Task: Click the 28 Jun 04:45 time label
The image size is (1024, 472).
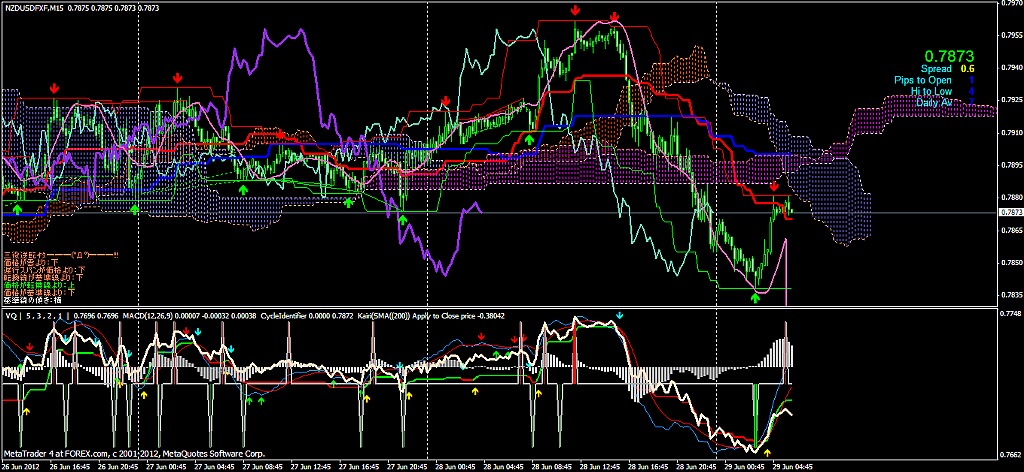Action: pos(503,467)
